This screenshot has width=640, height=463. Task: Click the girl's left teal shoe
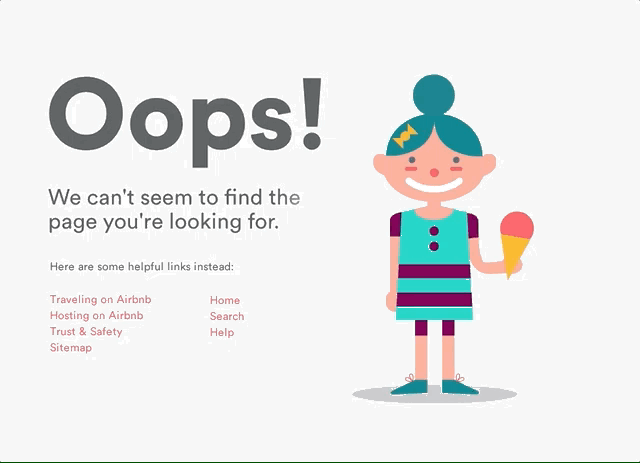[x=409, y=387]
